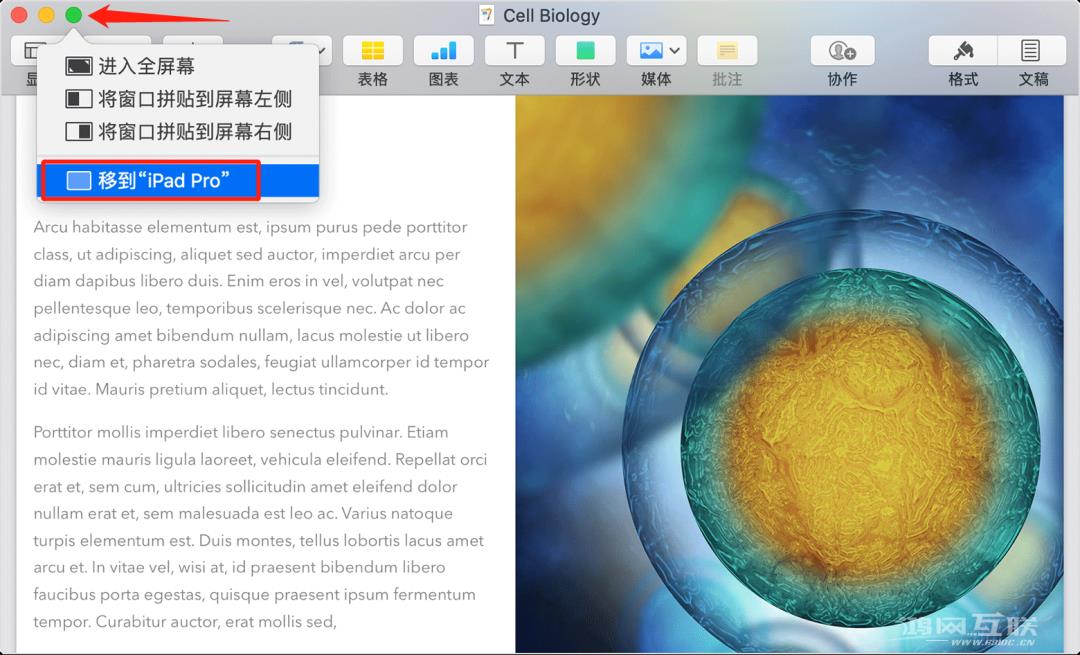Insert a table with the 表格 icon
The width and height of the screenshot is (1080, 655).
point(372,50)
